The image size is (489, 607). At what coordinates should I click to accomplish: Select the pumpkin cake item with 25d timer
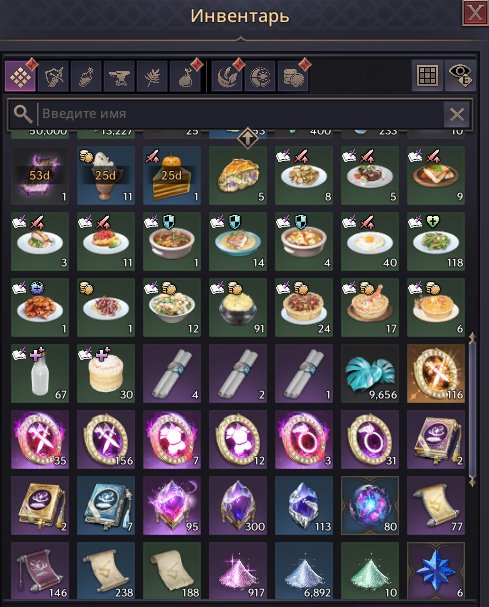pyautogui.click(x=172, y=175)
